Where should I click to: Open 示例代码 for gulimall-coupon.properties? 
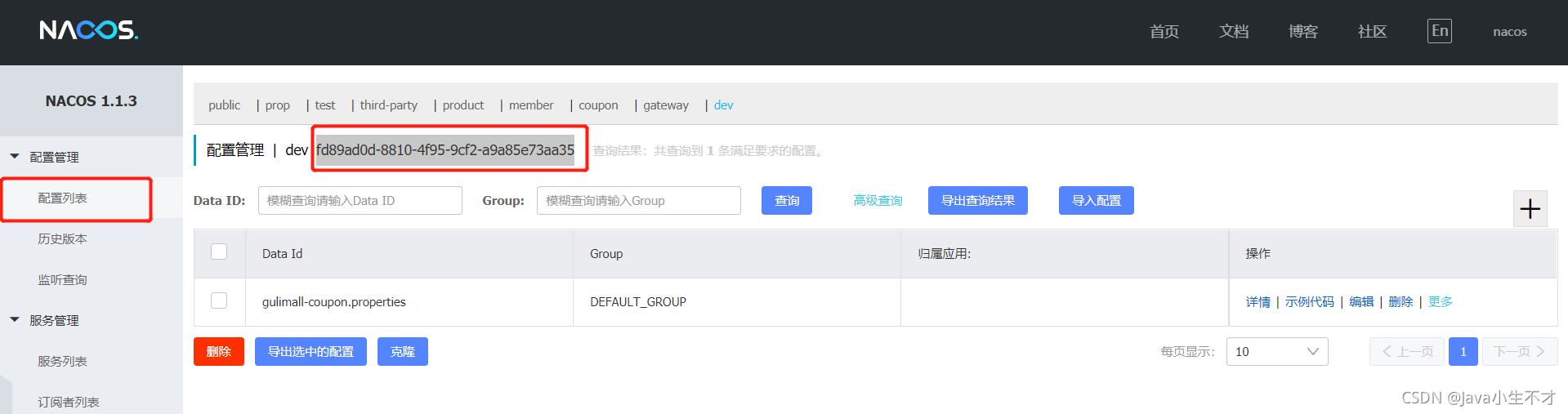click(1309, 301)
